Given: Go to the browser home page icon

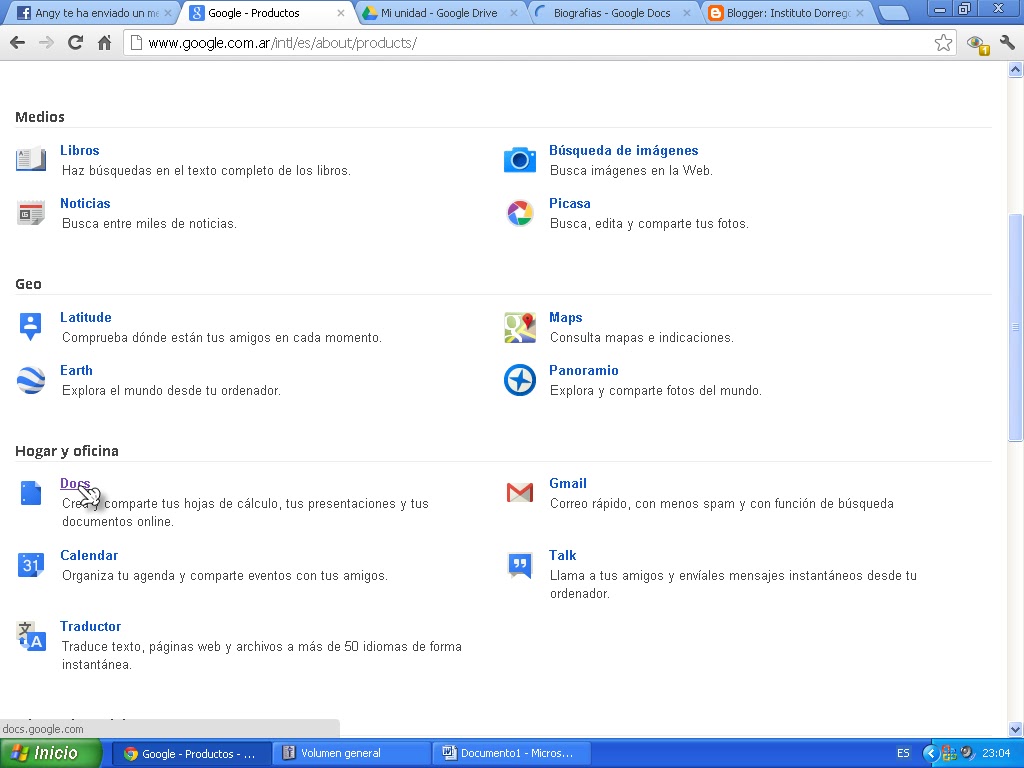Looking at the screenshot, I should (104, 43).
